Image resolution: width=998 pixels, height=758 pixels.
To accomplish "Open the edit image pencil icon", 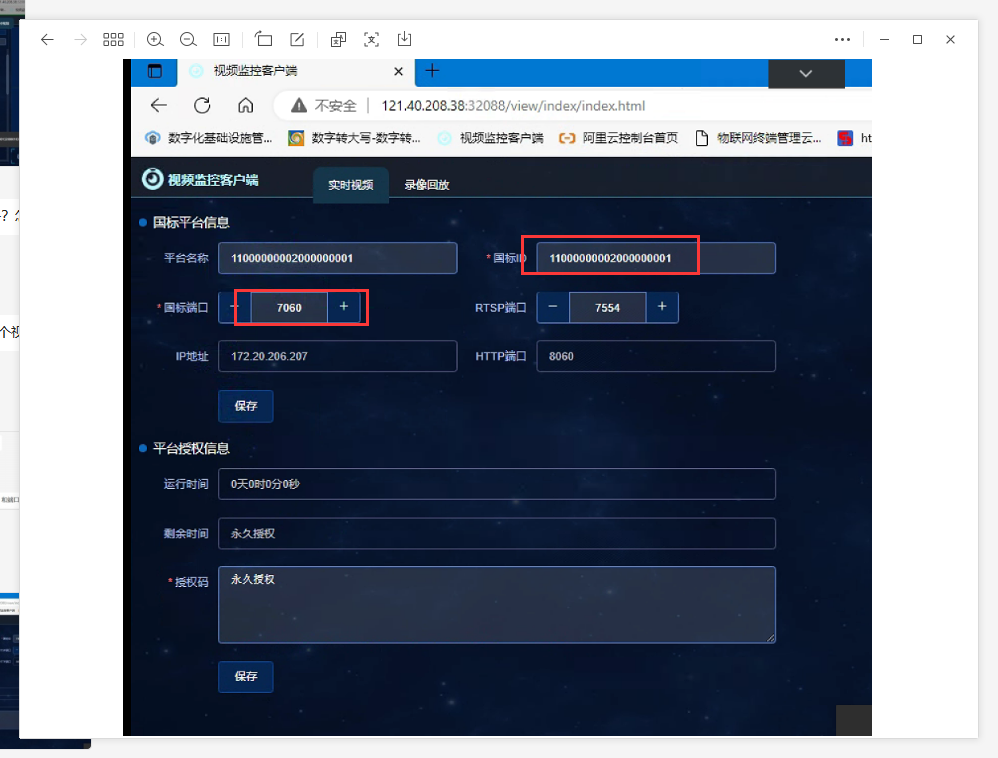I will pyautogui.click(x=297, y=39).
